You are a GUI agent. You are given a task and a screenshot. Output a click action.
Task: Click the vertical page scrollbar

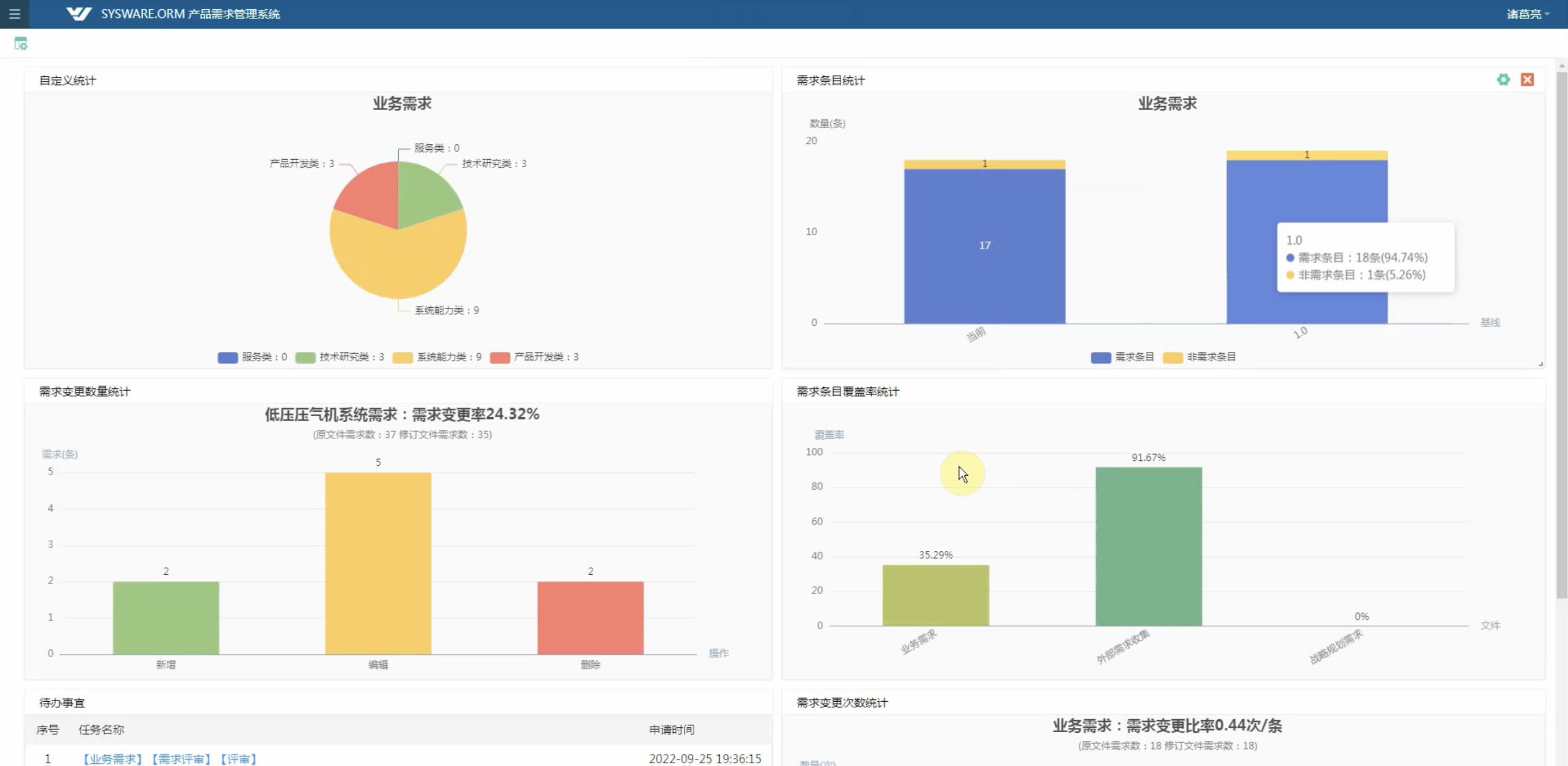(1561, 335)
